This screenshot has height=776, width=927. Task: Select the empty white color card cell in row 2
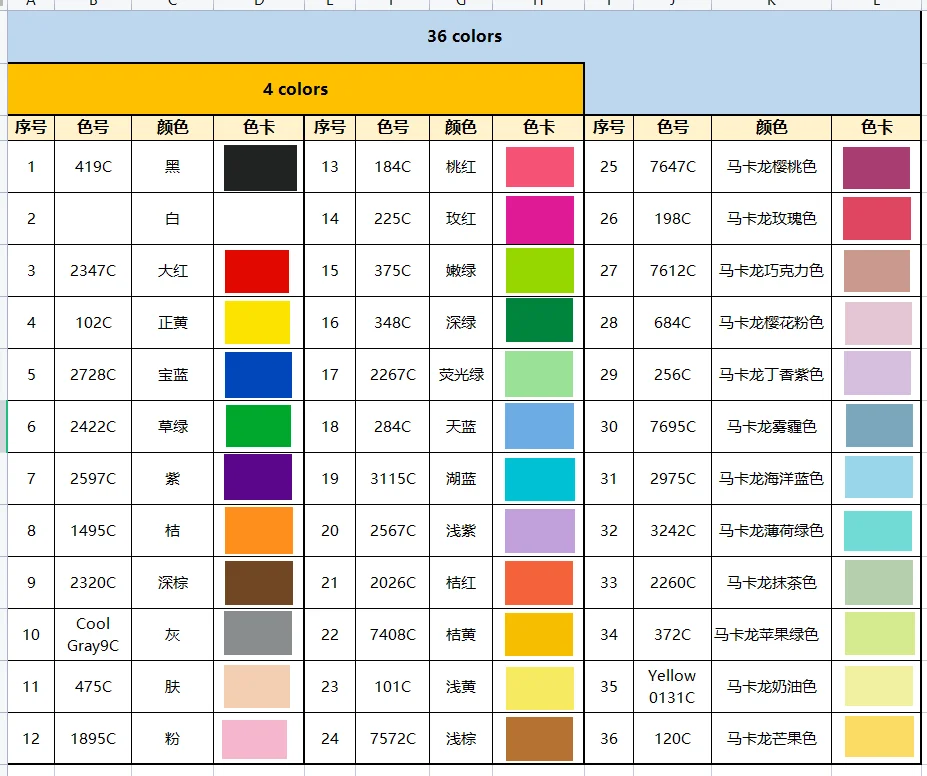click(259, 219)
